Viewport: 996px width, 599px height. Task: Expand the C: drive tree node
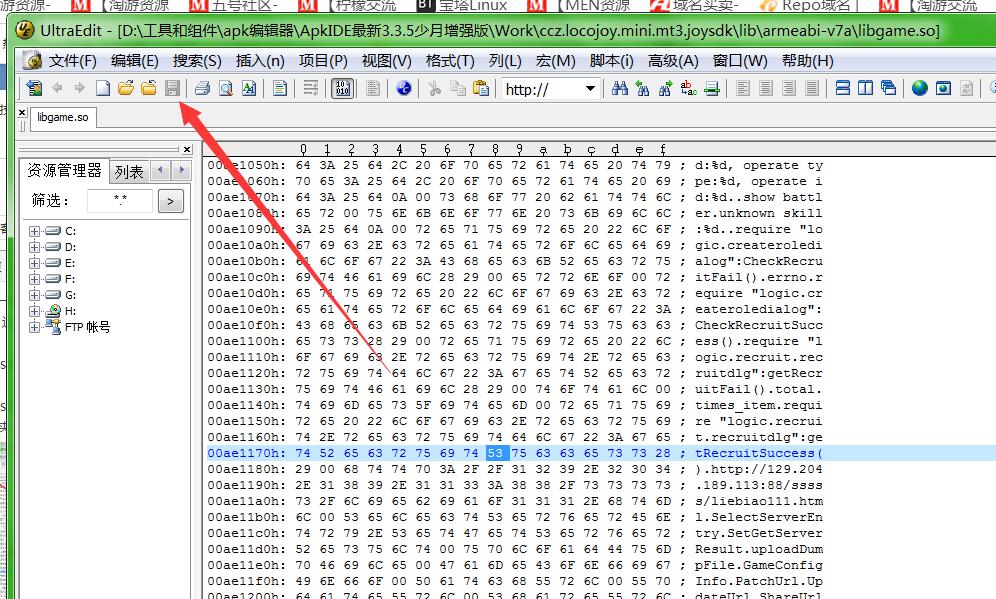click(x=35, y=231)
